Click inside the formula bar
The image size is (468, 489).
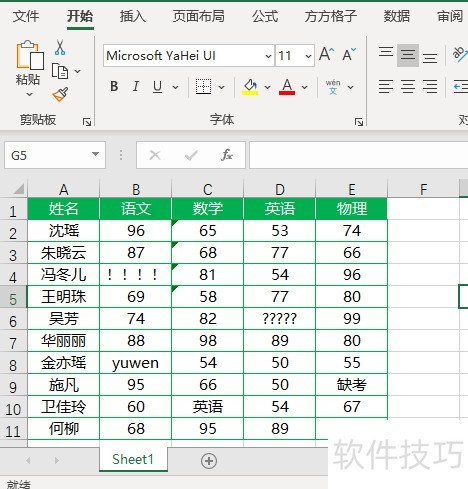359,155
